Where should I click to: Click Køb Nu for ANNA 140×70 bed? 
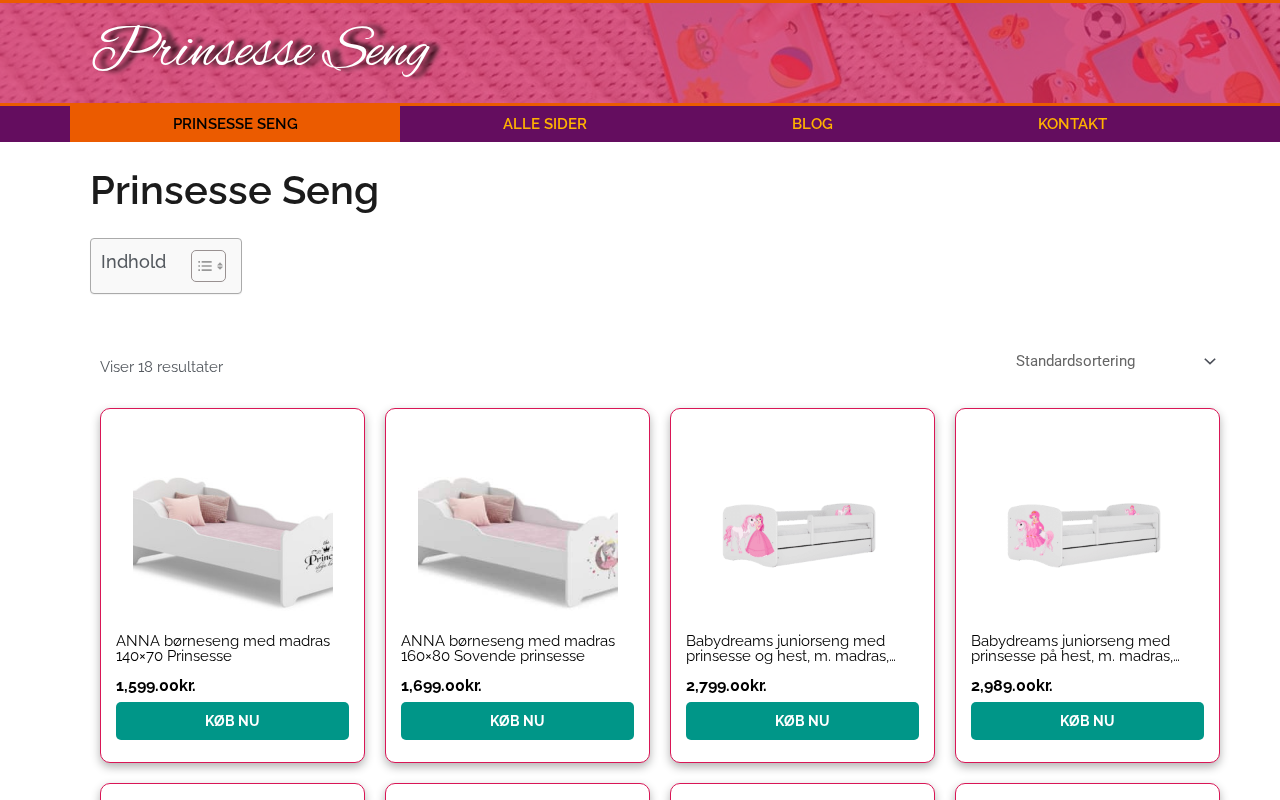232,721
